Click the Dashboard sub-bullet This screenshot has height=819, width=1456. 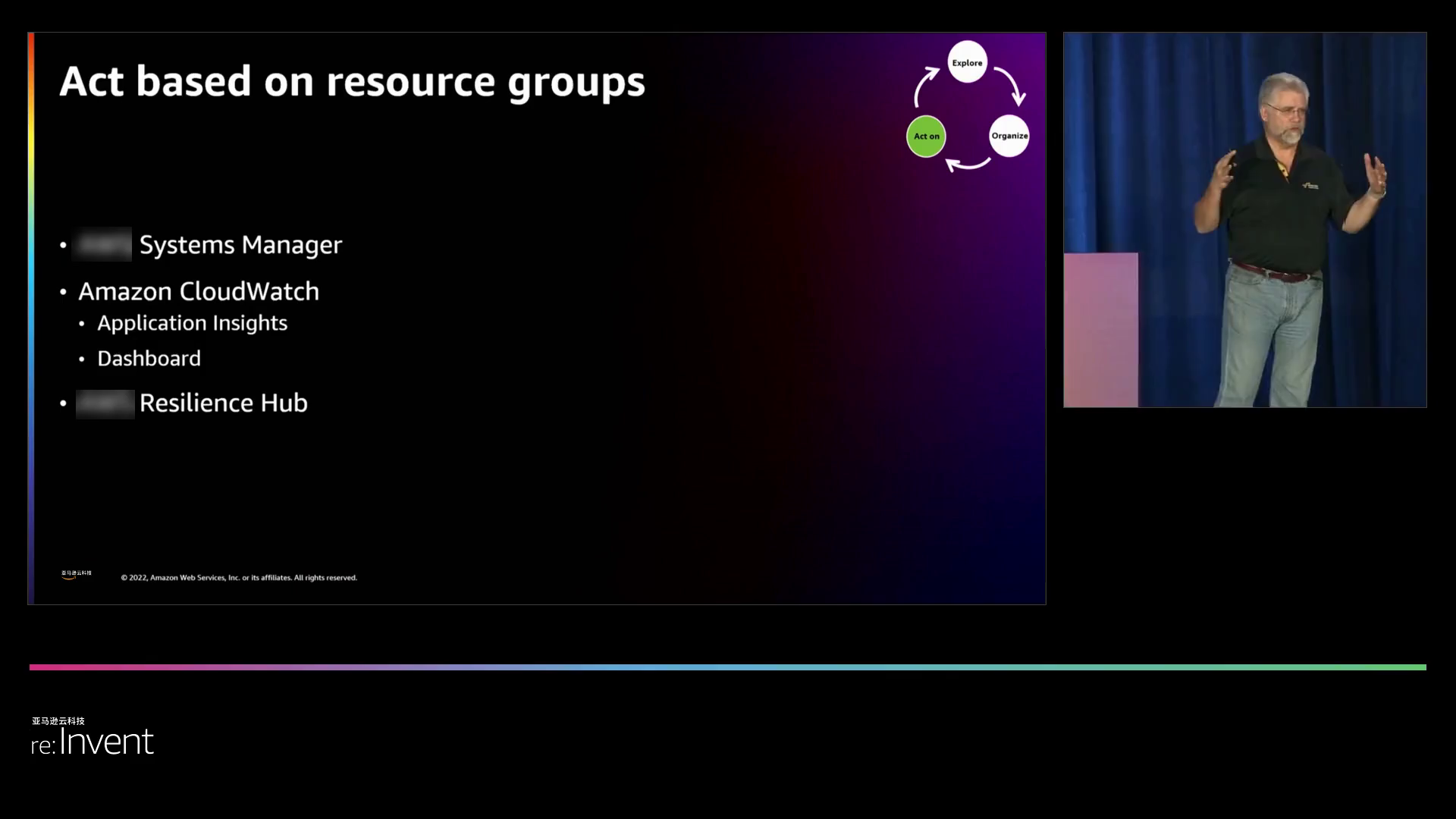click(149, 359)
